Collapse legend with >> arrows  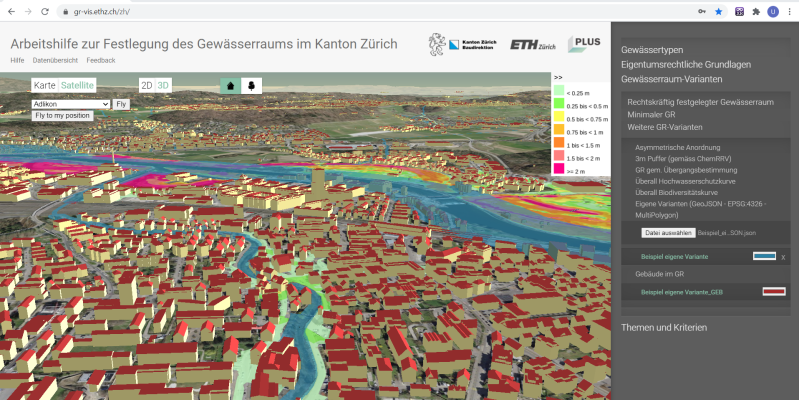click(x=559, y=77)
